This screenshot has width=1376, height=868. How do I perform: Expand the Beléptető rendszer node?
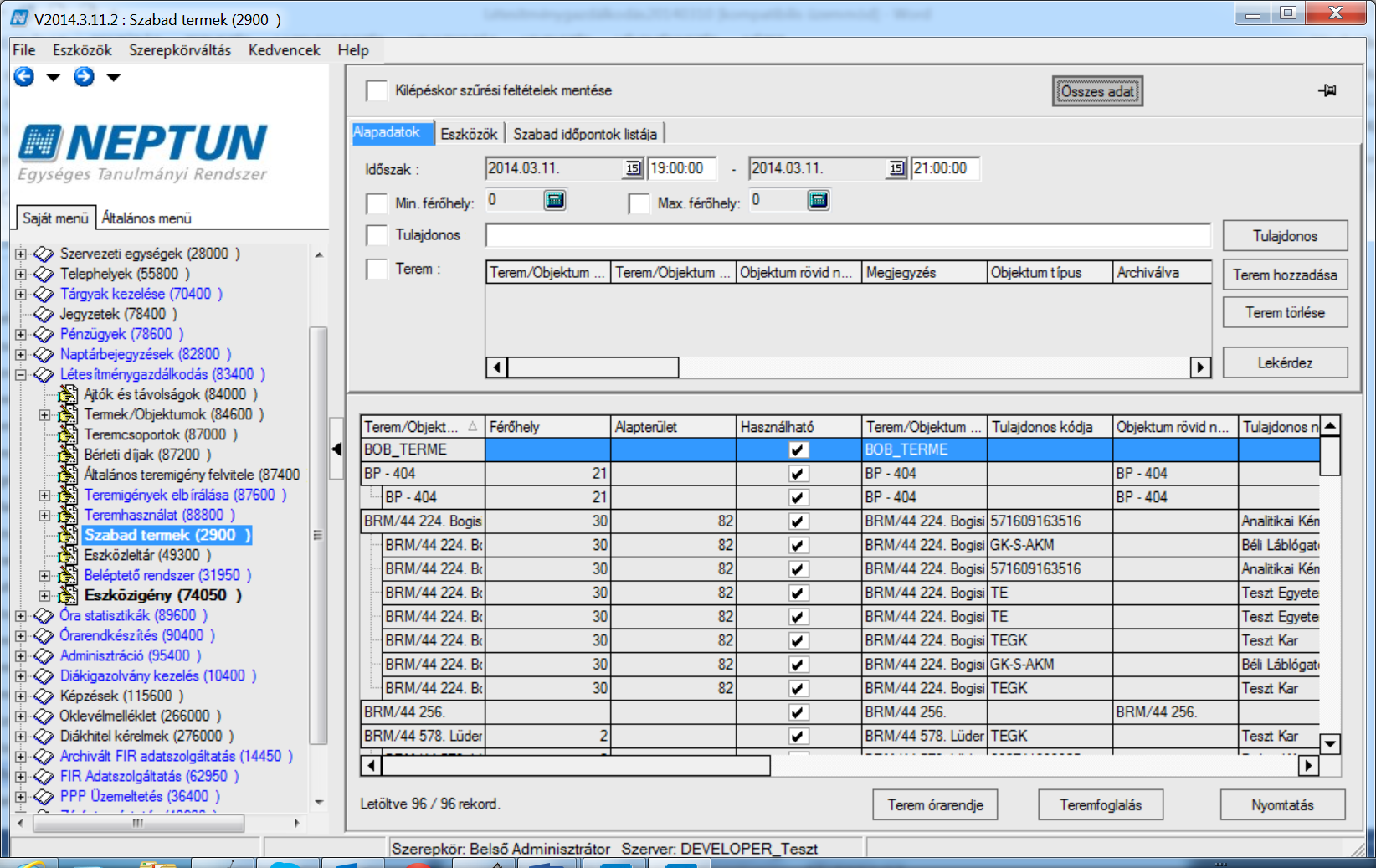(x=44, y=575)
